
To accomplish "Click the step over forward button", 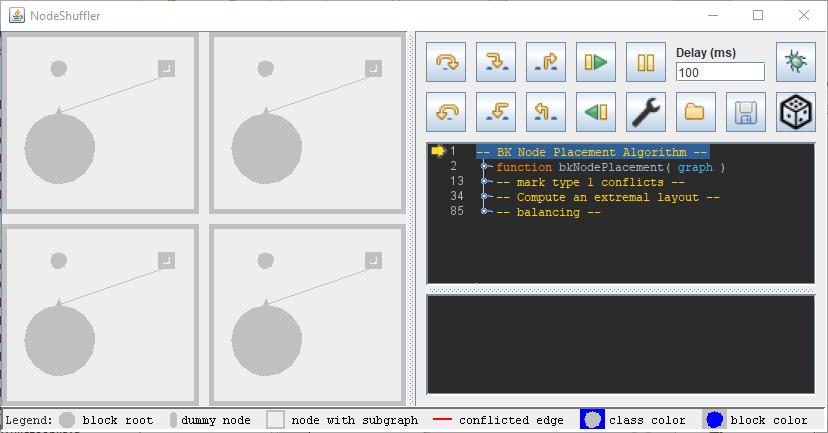I will (446, 62).
